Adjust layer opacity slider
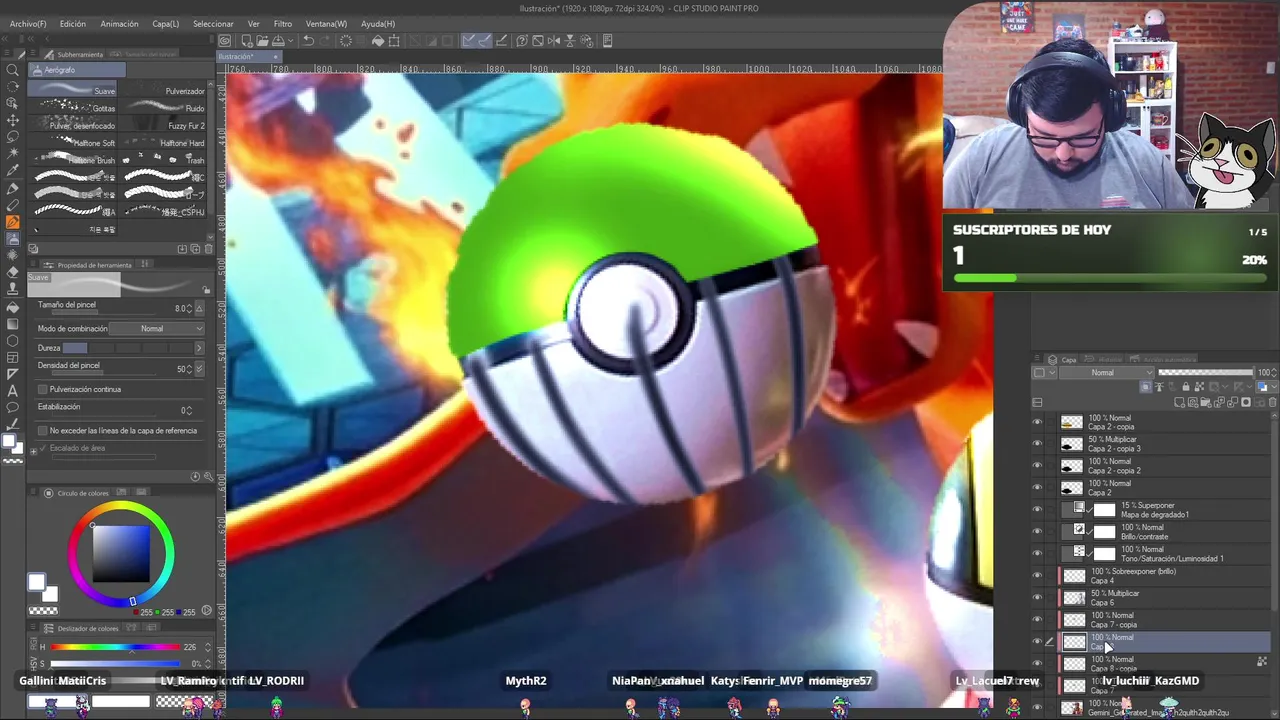This screenshot has height=720, width=1280. pyautogui.click(x=1204, y=373)
